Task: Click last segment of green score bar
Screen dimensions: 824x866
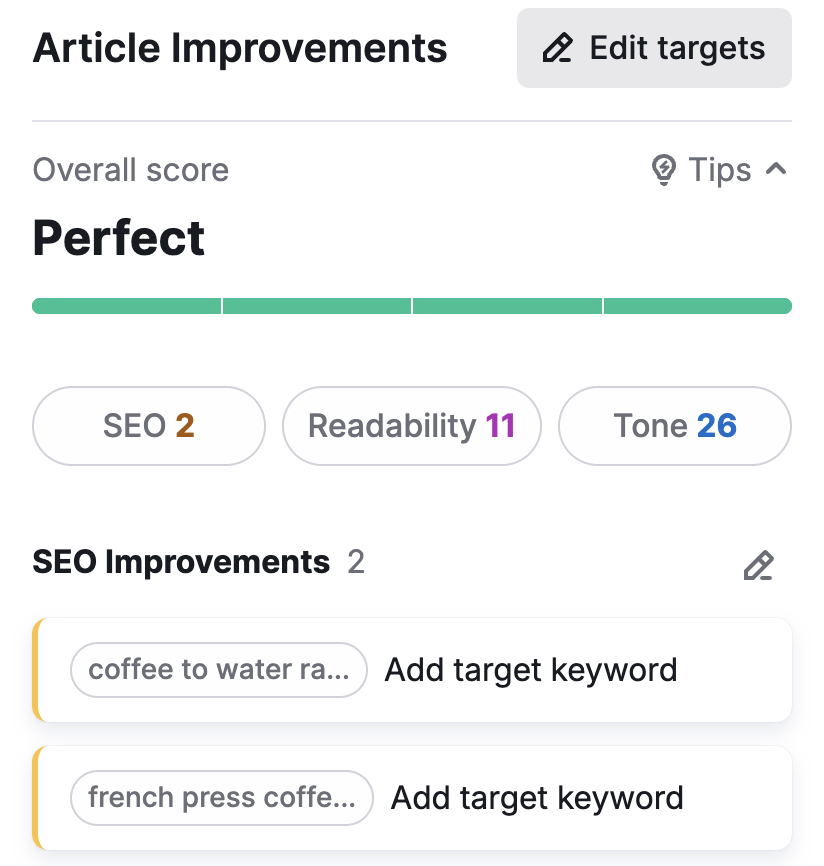Action: 697,306
